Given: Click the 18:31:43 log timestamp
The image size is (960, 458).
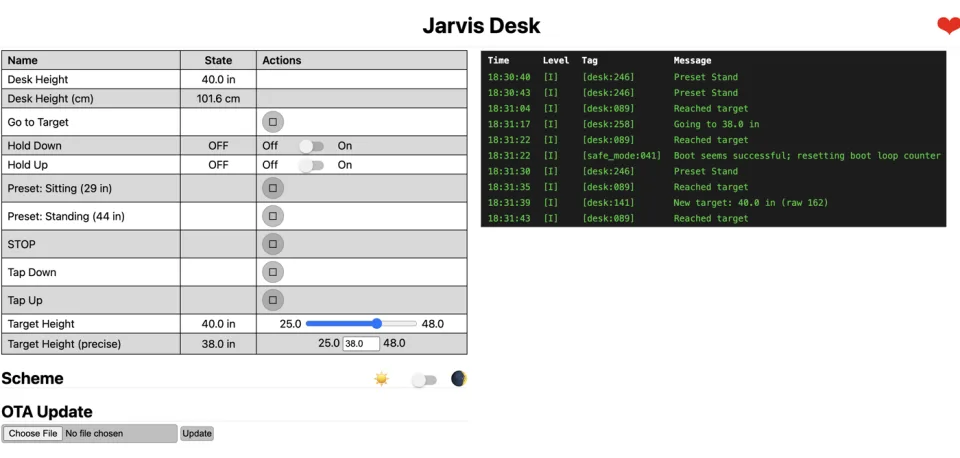Looking at the screenshot, I should click(509, 219).
